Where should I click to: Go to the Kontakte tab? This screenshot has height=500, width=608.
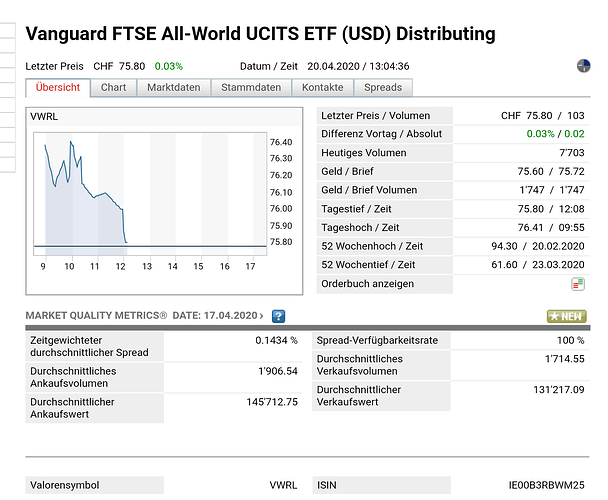point(323,88)
